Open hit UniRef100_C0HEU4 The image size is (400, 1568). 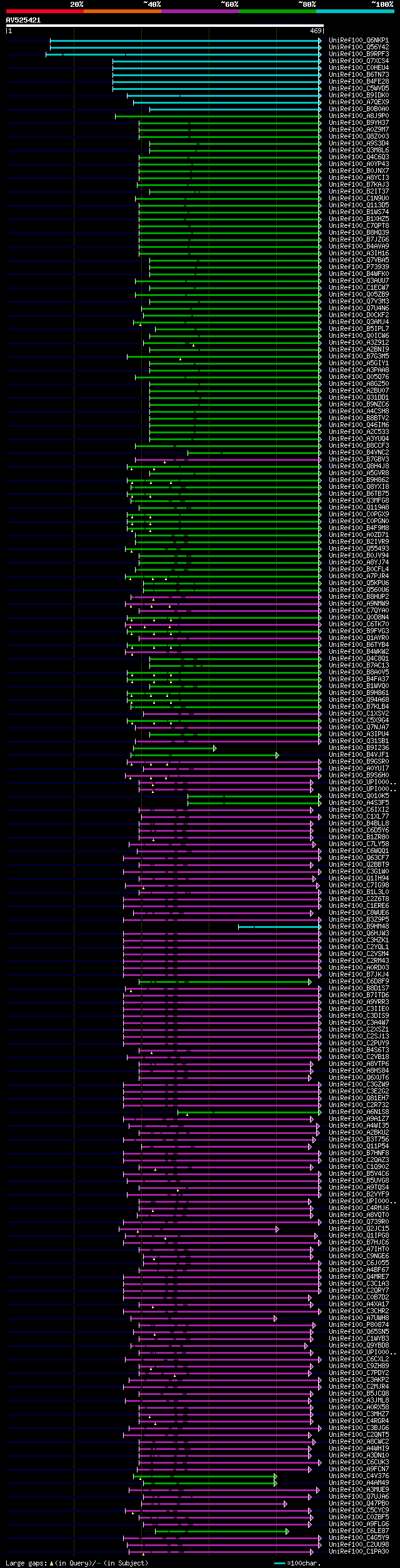[x=359, y=68]
